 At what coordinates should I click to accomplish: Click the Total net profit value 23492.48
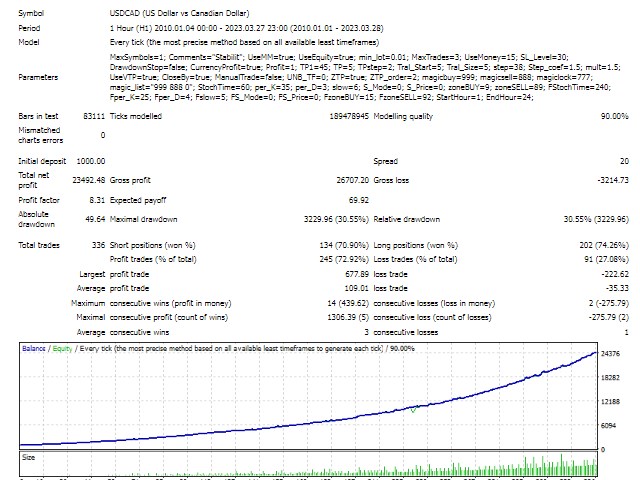pyautogui.click(x=89, y=180)
